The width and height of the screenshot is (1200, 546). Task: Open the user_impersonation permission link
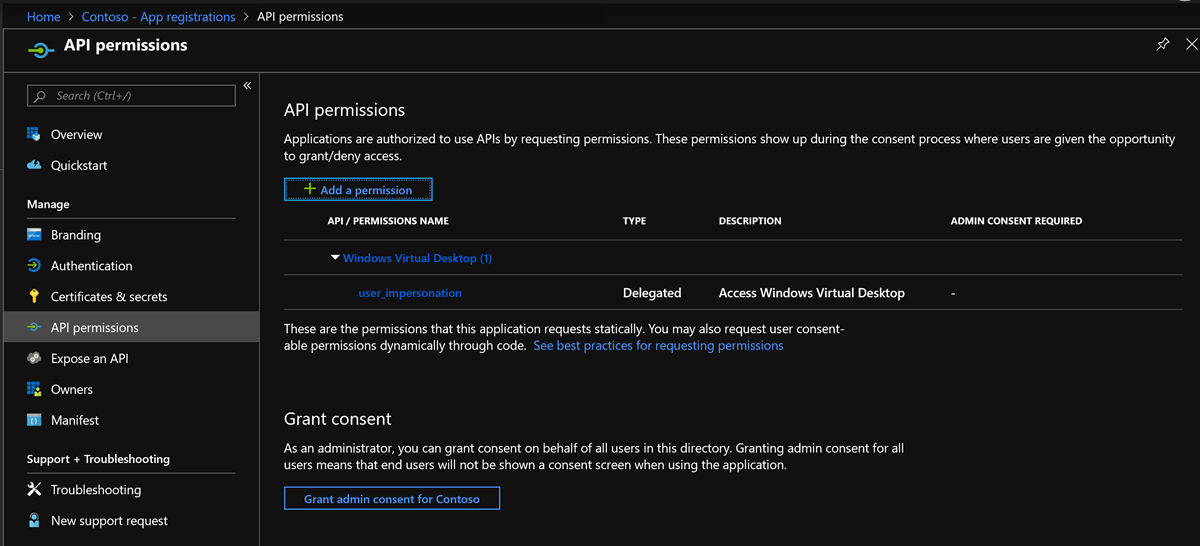[410, 293]
